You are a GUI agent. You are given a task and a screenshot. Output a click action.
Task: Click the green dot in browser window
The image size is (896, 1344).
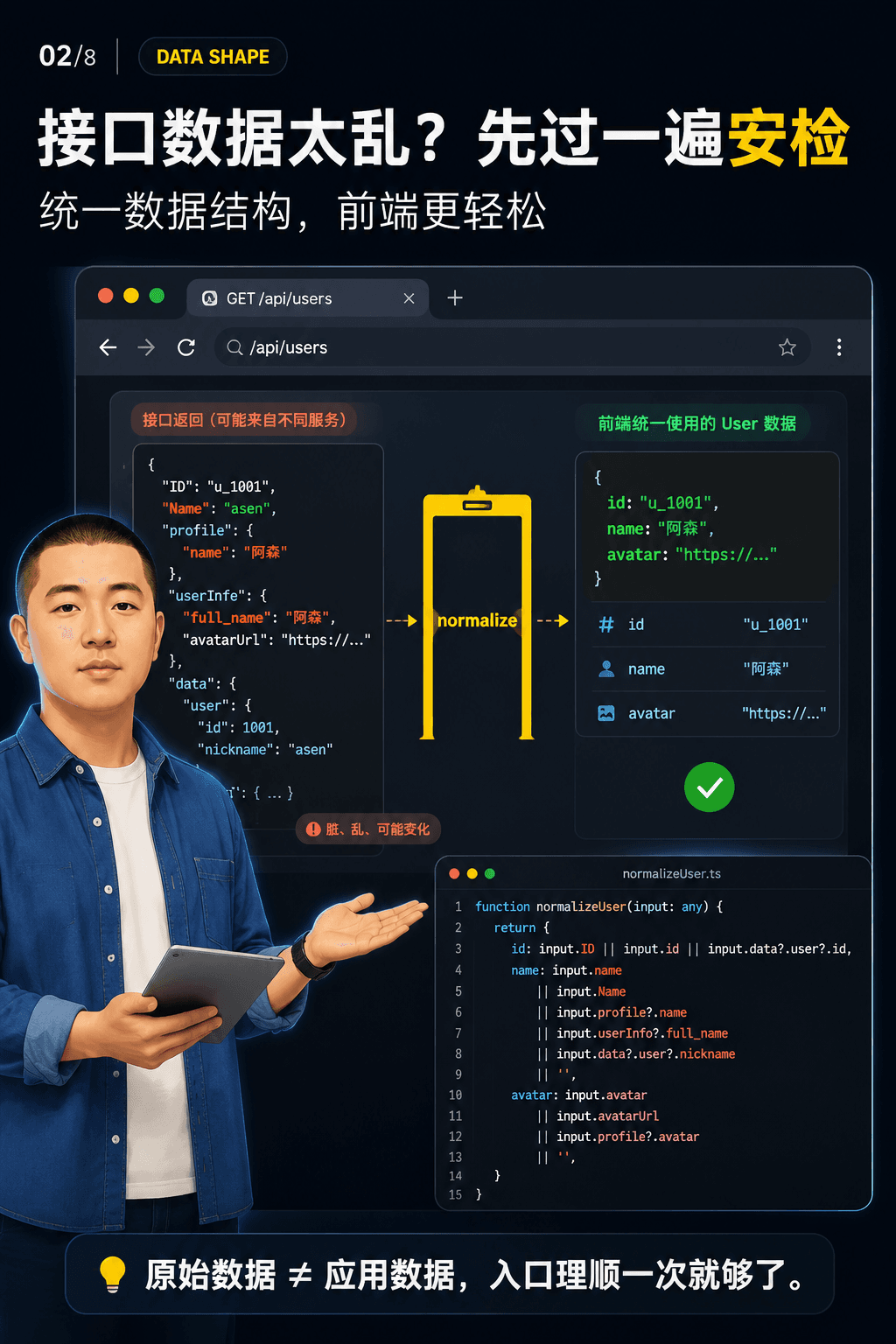(157, 296)
